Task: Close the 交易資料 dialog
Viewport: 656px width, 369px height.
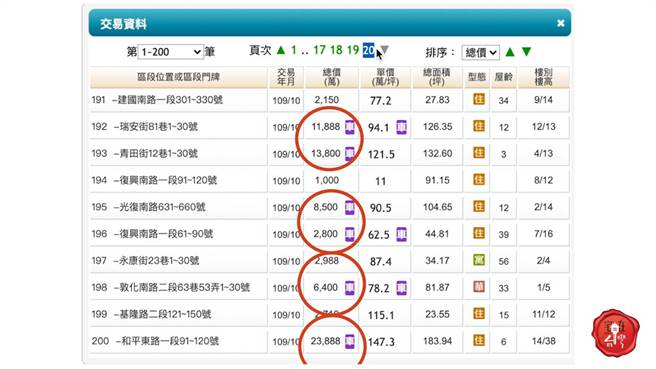Action: coord(561,23)
